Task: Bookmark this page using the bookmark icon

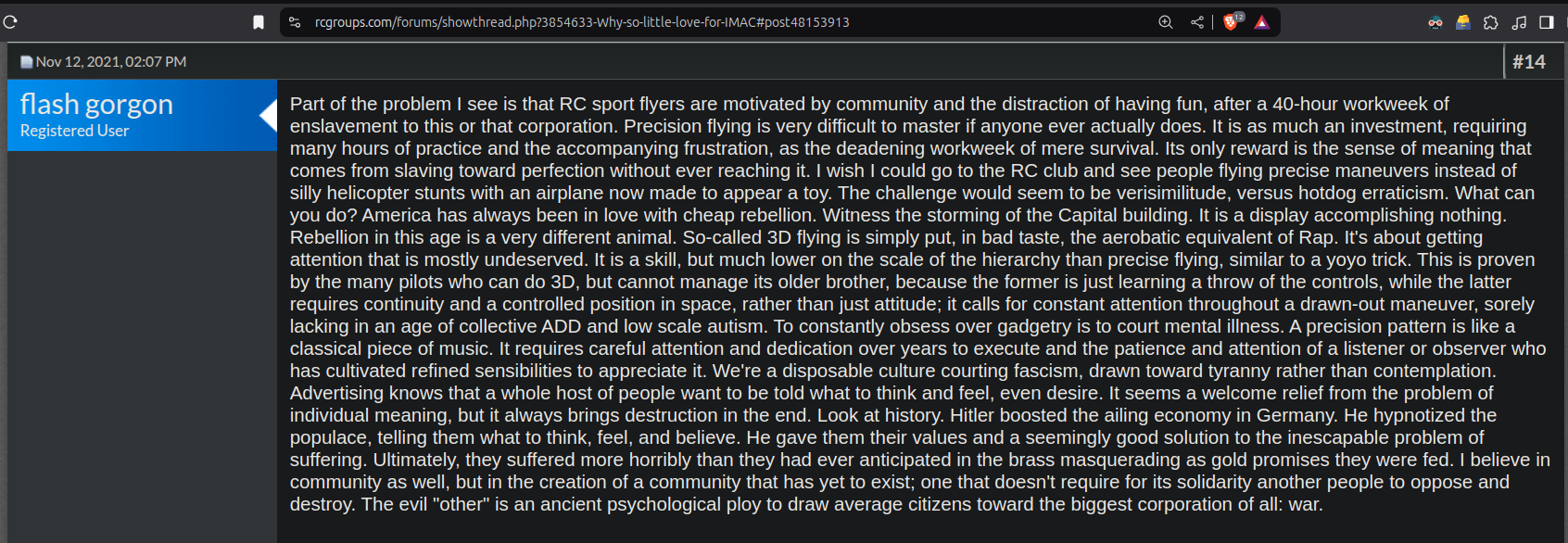Action: coord(259,22)
